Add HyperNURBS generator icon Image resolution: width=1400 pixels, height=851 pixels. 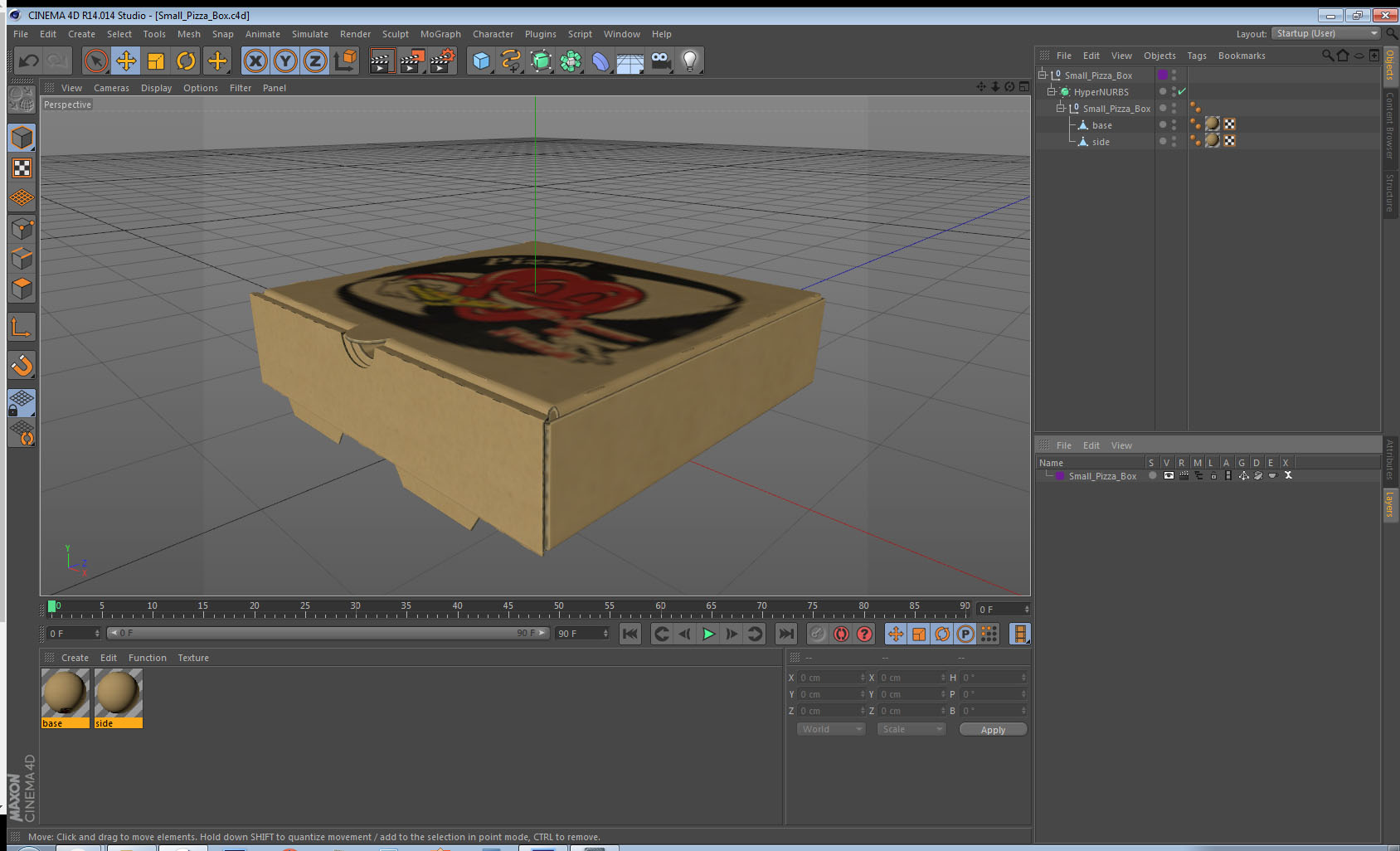point(541,61)
